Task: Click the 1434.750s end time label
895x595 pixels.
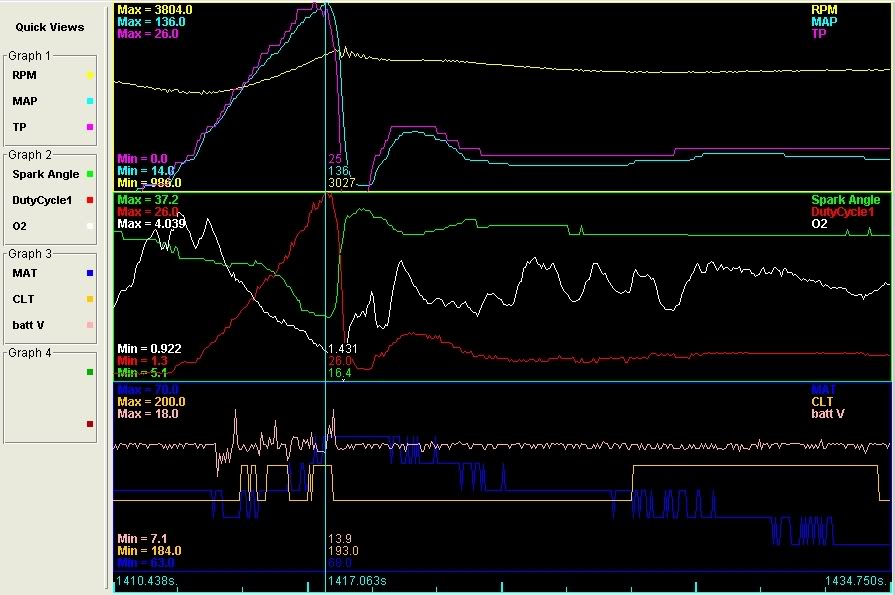Action: 856,581
